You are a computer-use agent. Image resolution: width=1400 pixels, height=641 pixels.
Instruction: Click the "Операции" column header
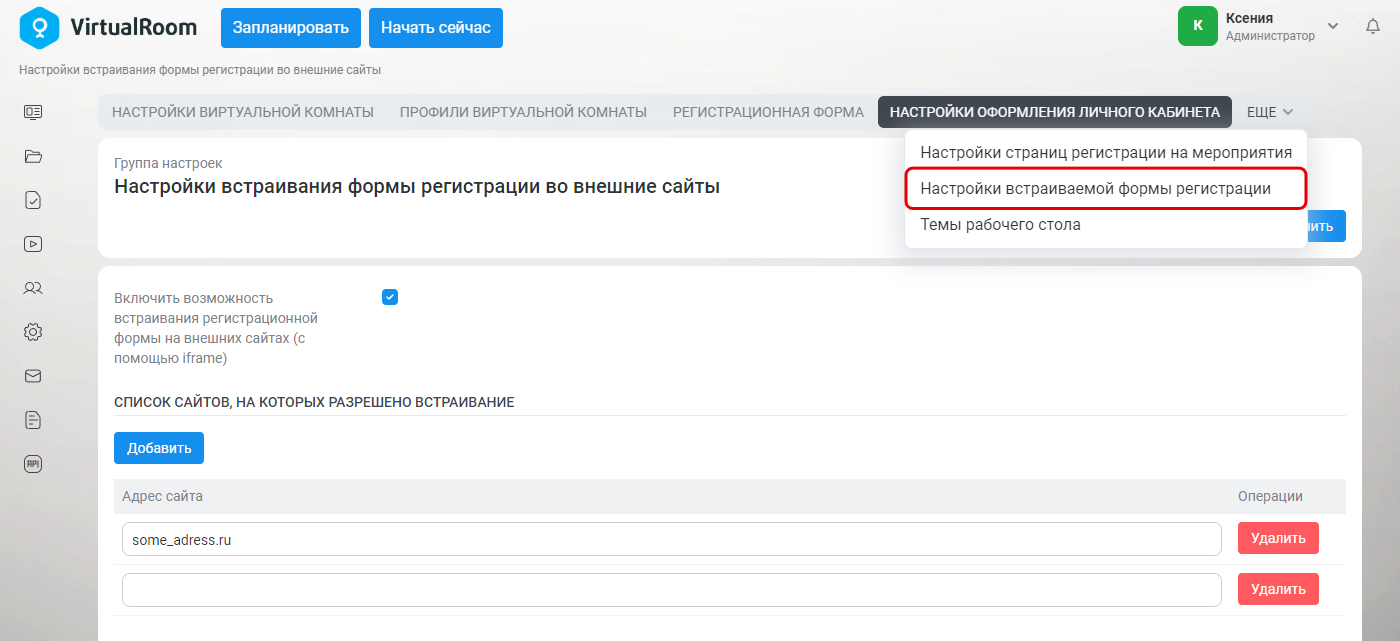point(1270,496)
